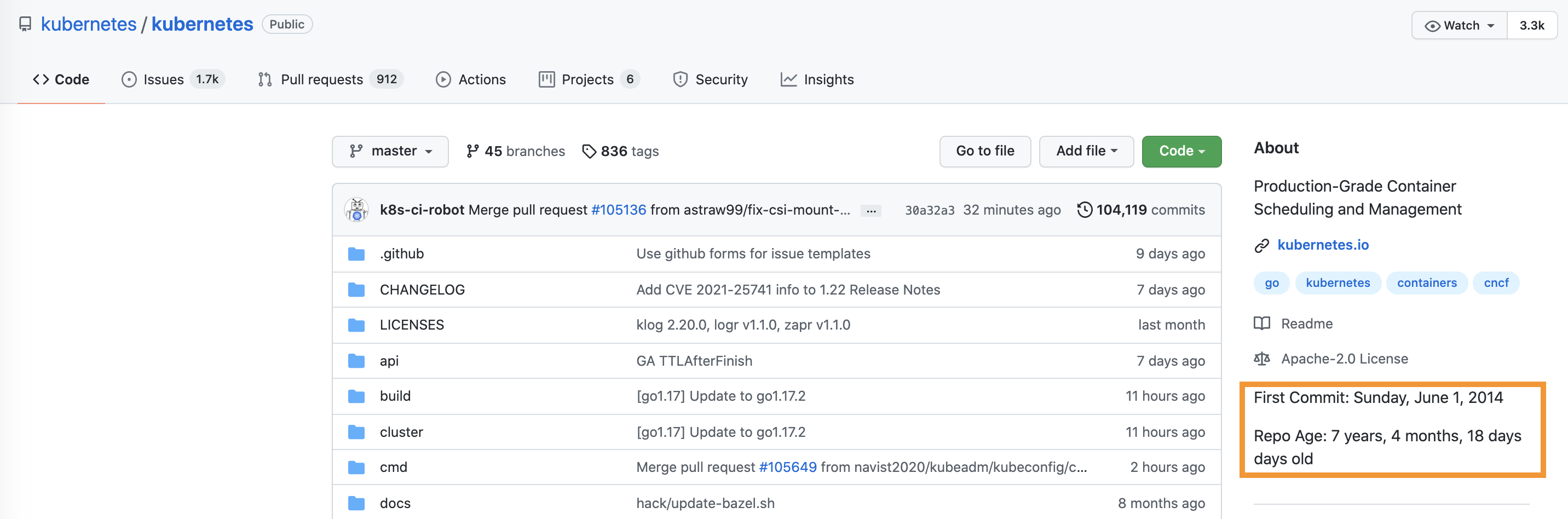This screenshot has height=519, width=1568.
Task: Open the LICENSES folder name
Action: 412,325
